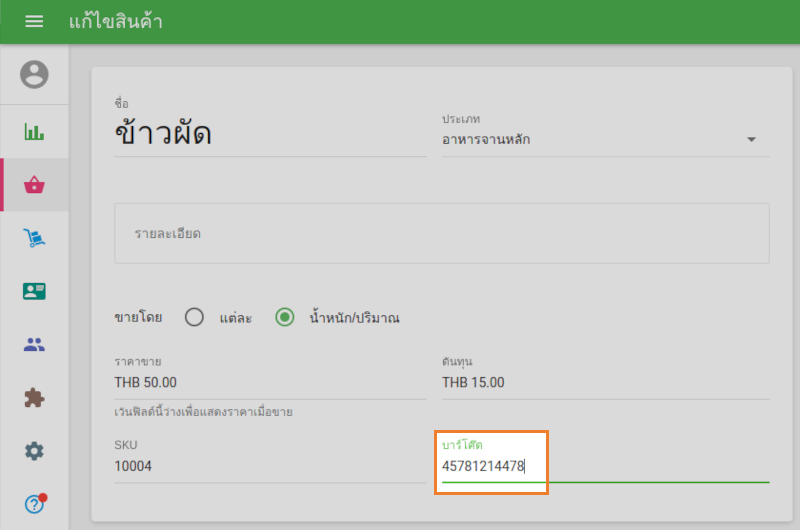Select the น้ำหนัก/ปริมาณ radio button
This screenshot has height=530, width=800.
285,317
